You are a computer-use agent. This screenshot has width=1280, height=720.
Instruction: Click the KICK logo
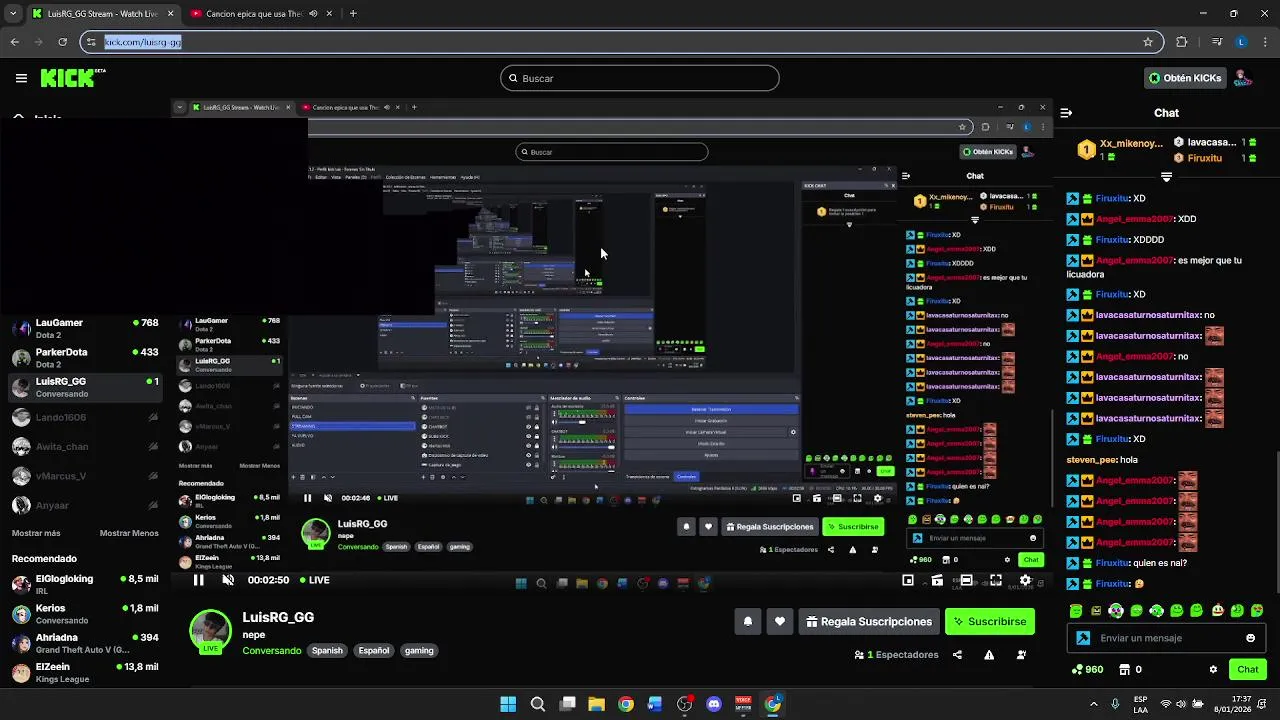pos(72,78)
